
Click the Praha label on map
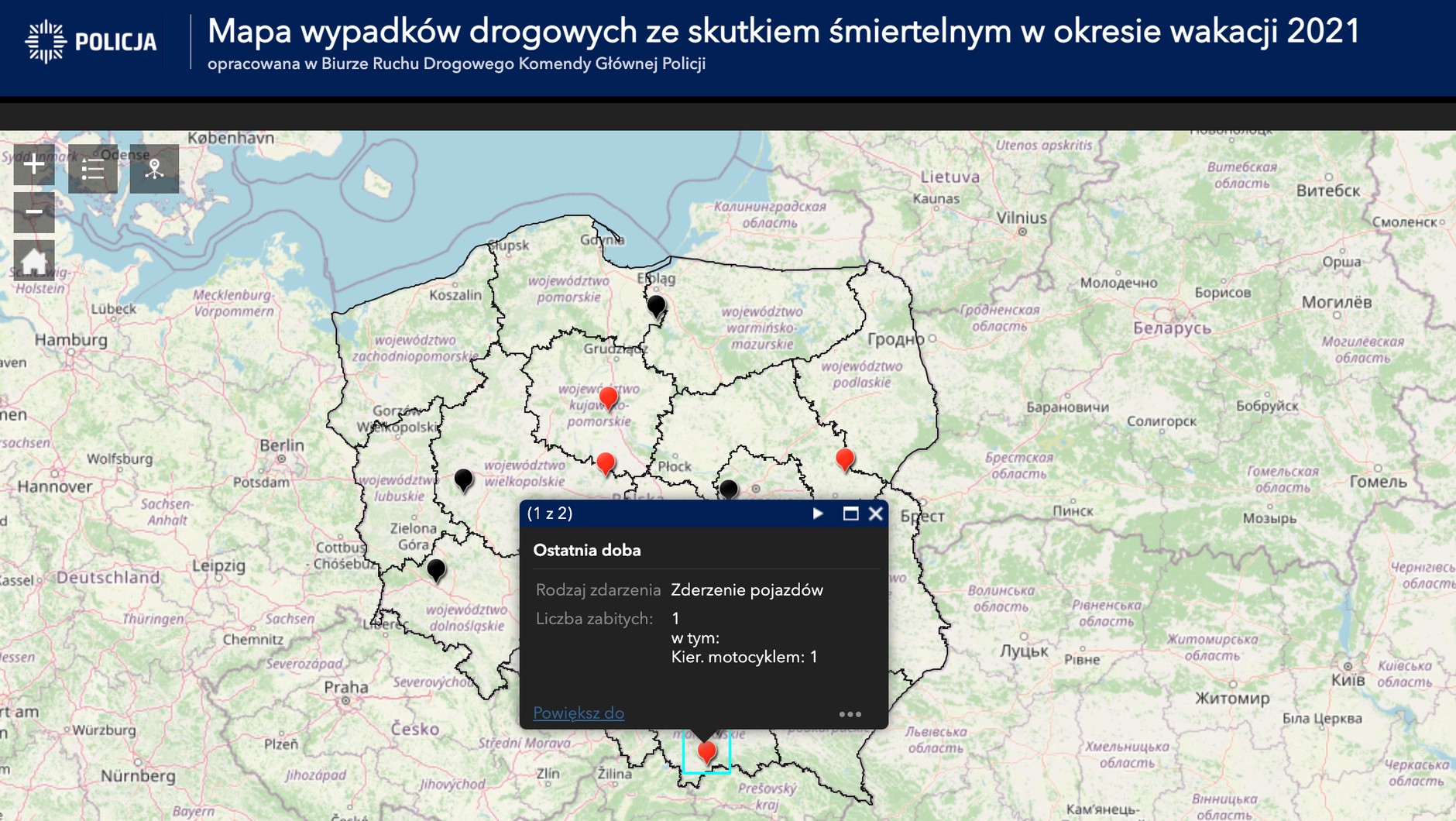coord(346,687)
